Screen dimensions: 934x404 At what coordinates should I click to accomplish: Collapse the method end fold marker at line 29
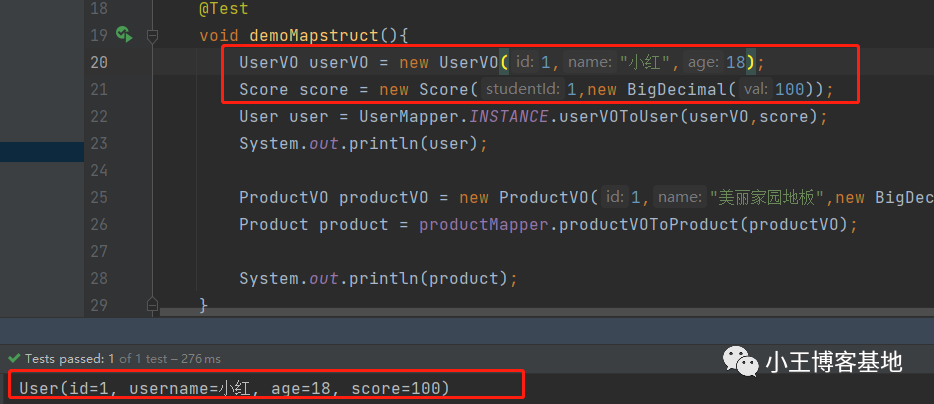152,304
